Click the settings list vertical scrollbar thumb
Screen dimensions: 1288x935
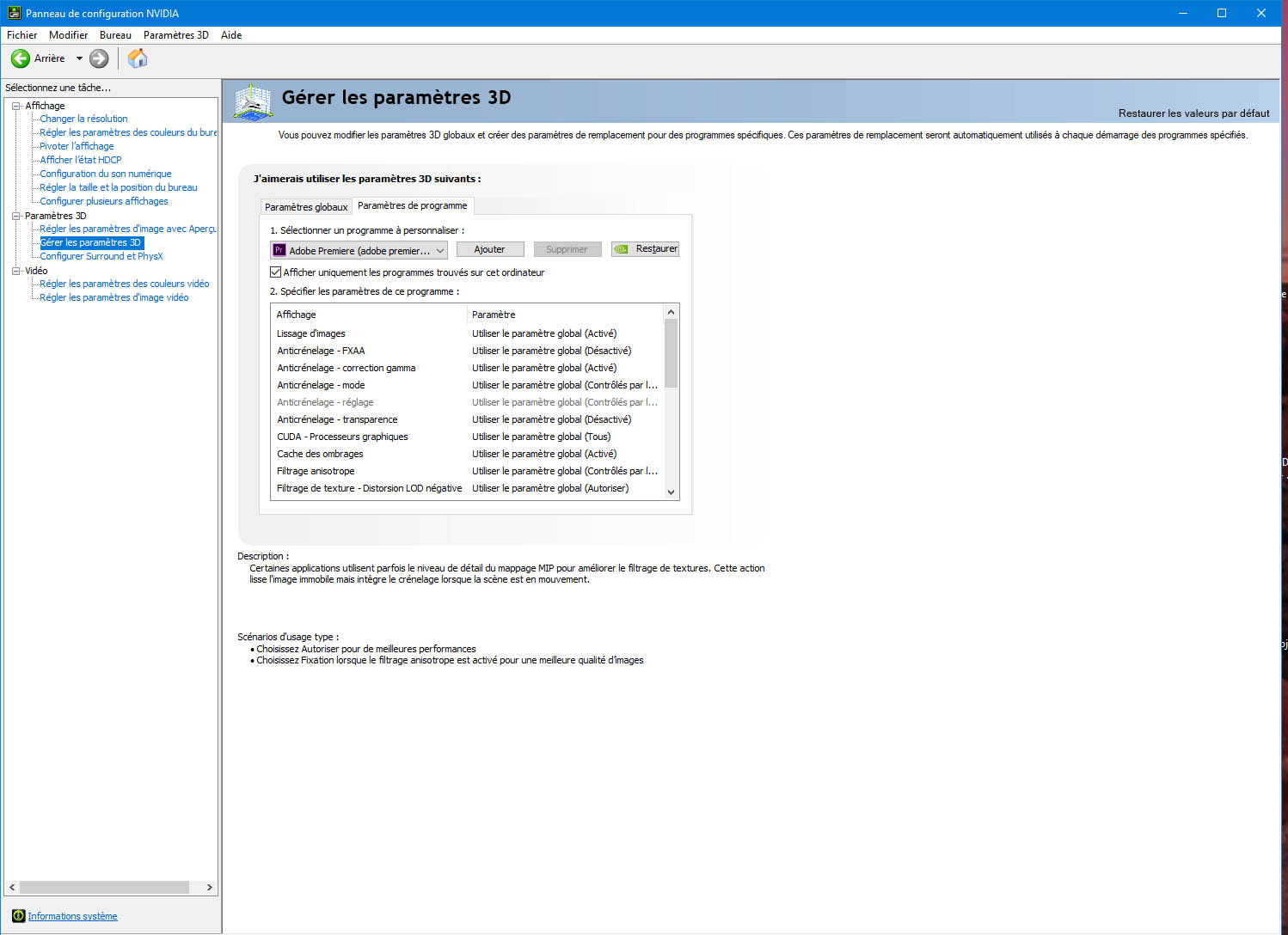(x=672, y=353)
